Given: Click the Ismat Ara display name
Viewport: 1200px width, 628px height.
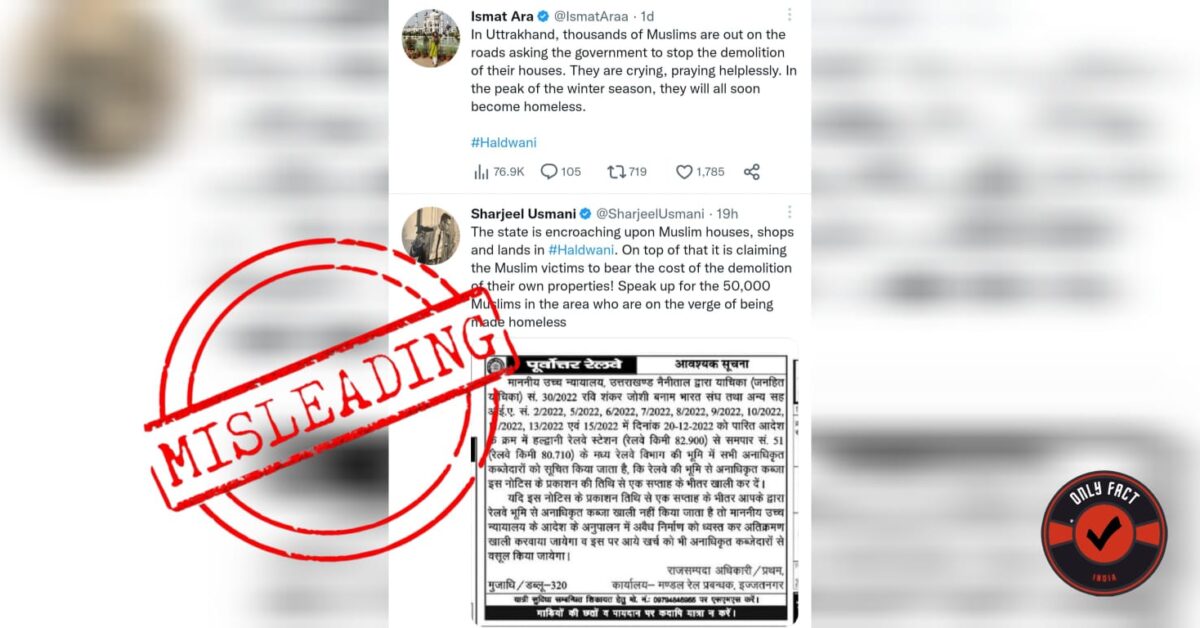Looking at the screenshot, I should tap(502, 16).
